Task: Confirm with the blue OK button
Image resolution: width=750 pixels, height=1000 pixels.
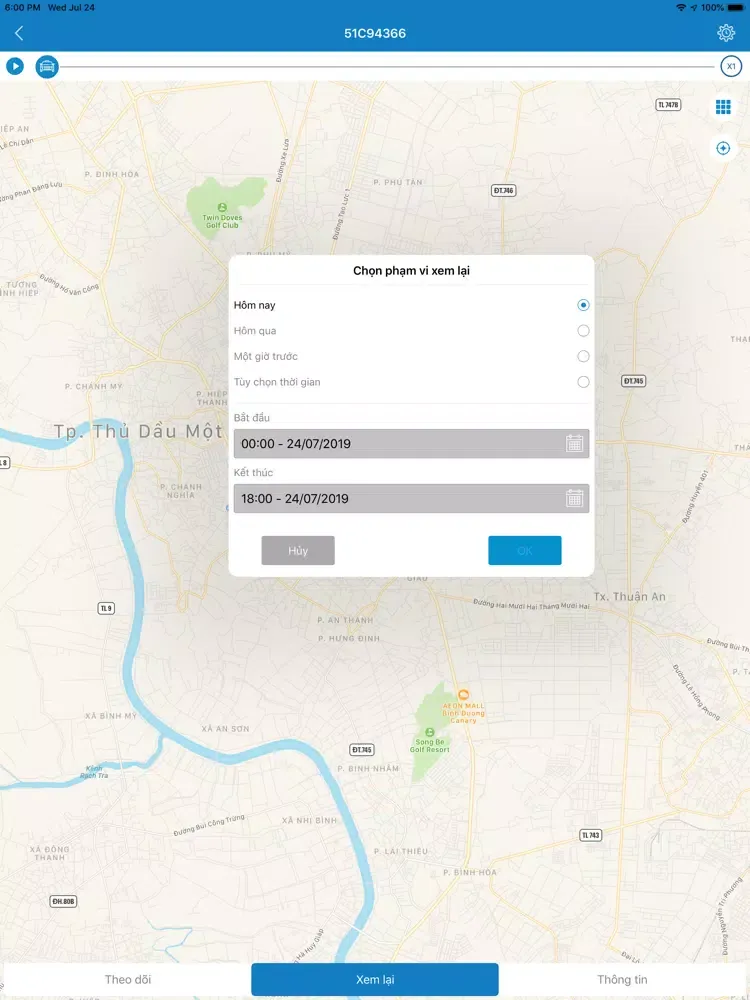Action: click(x=524, y=551)
